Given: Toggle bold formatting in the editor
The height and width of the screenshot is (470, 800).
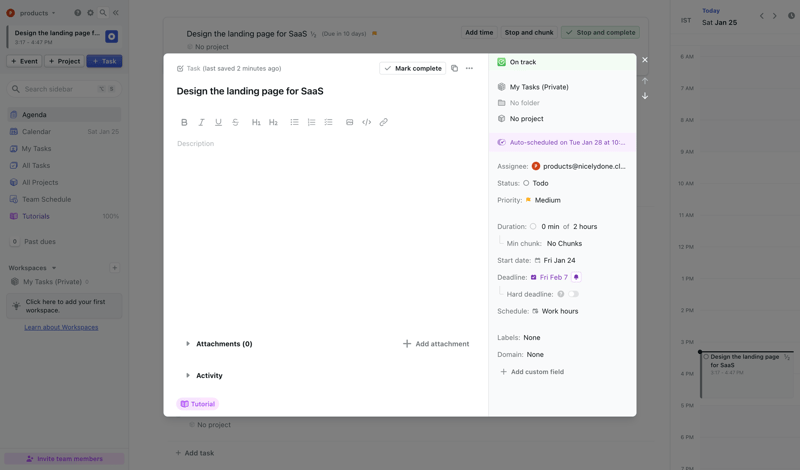Looking at the screenshot, I should click(x=184, y=122).
